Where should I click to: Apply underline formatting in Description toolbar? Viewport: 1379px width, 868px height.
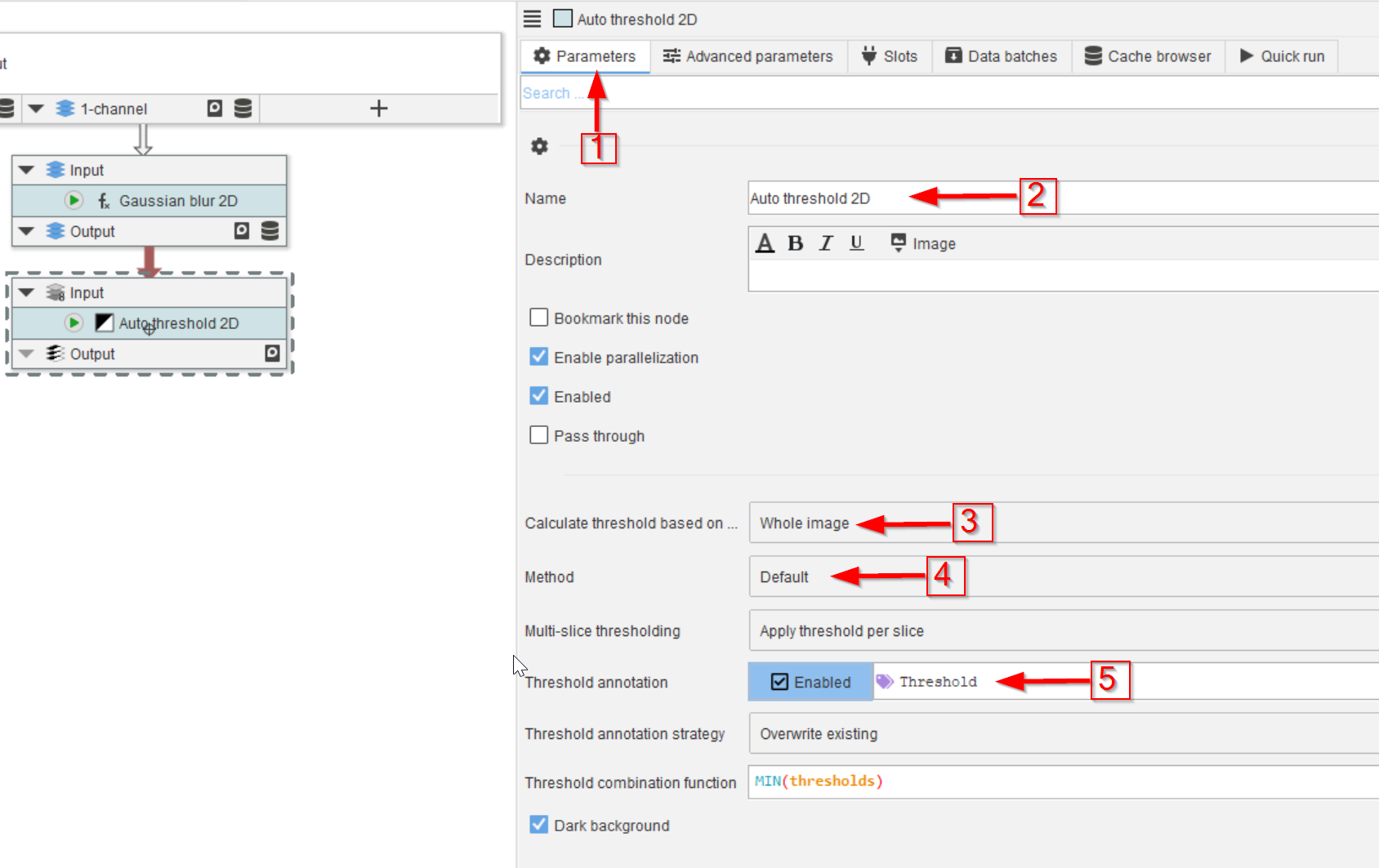[x=856, y=243]
